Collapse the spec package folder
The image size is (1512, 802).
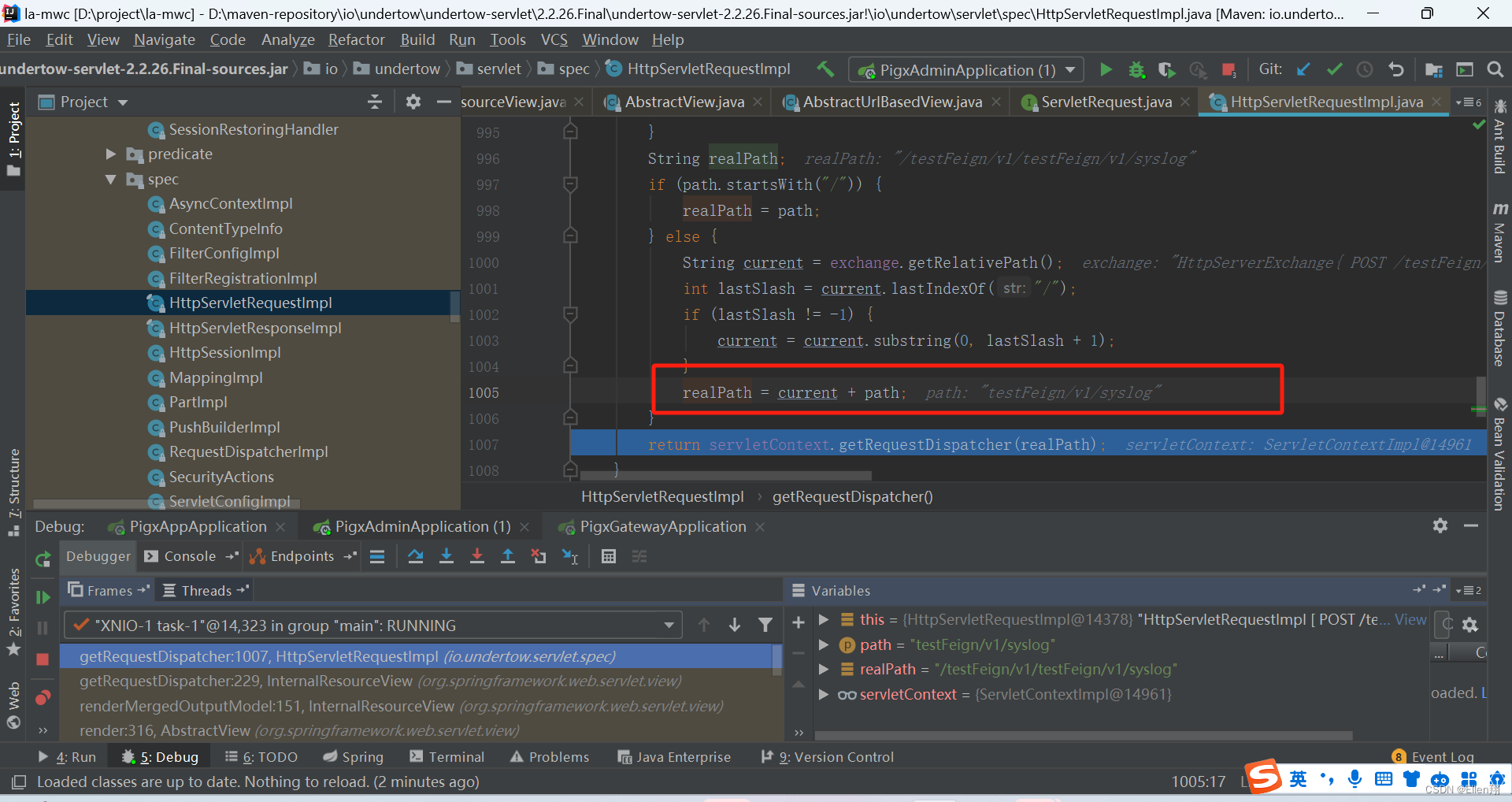[x=111, y=180]
